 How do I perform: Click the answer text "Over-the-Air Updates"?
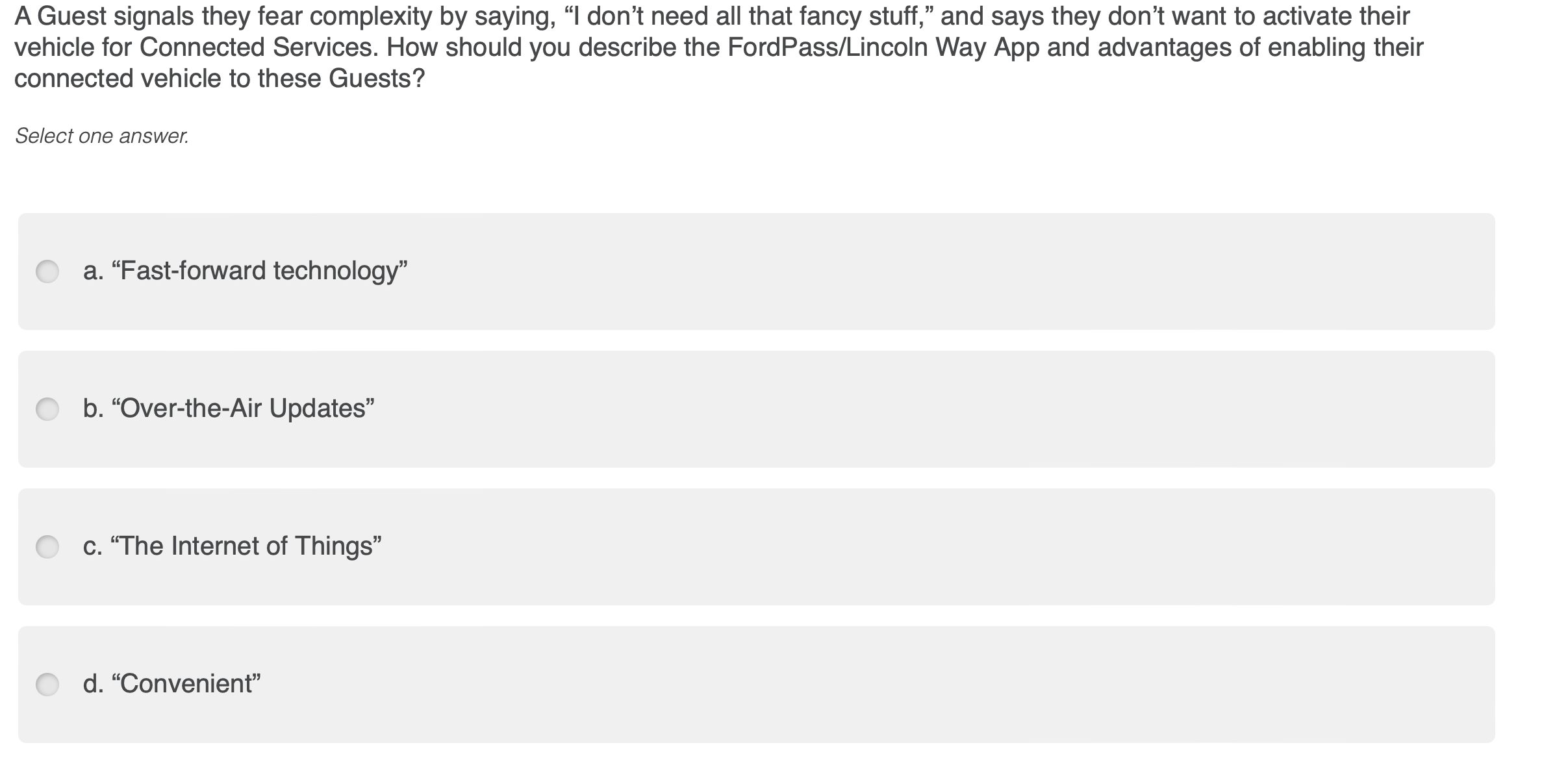pyautogui.click(x=244, y=408)
